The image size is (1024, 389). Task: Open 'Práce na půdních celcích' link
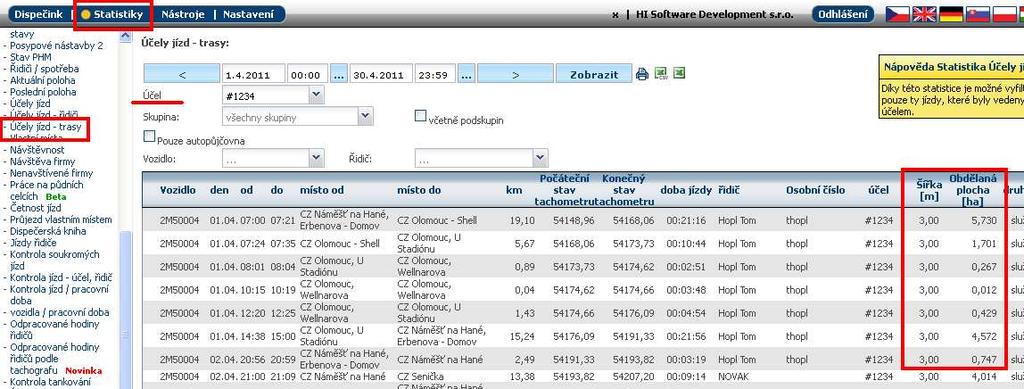pyautogui.click(x=46, y=190)
